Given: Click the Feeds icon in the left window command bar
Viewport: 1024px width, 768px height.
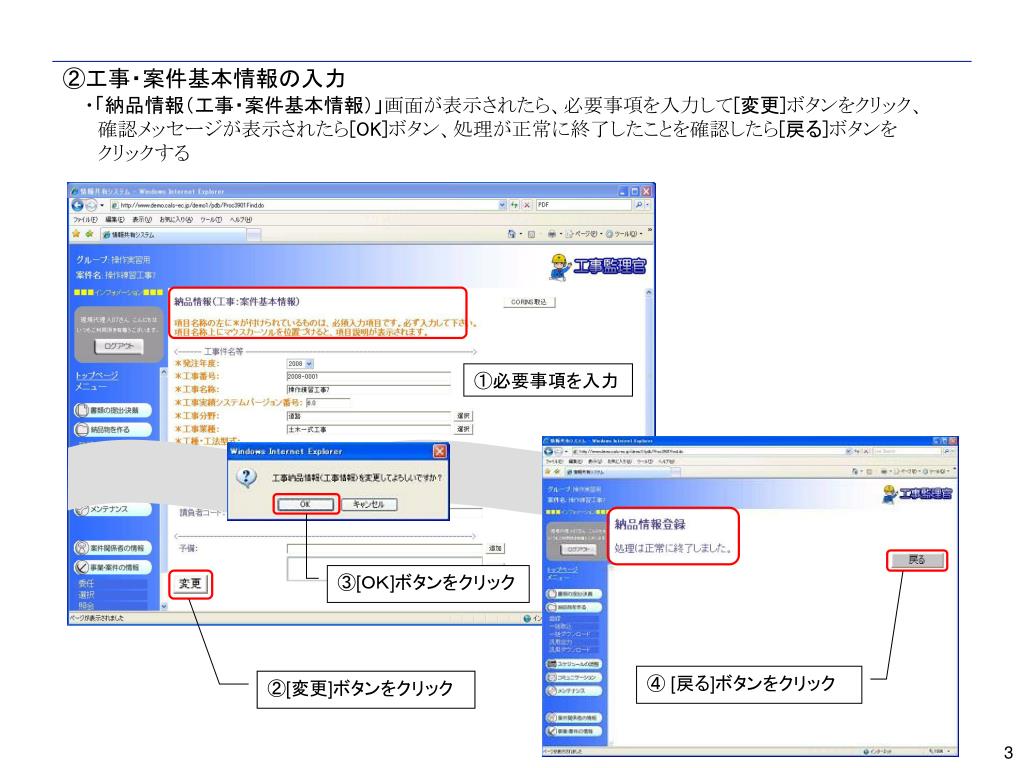Looking at the screenshot, I should coord(531,234).
